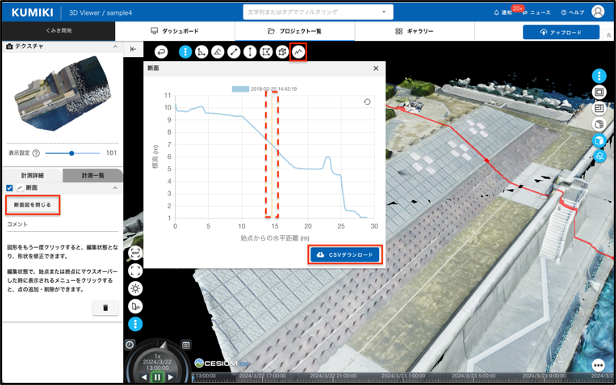Open the filter text dropdown arrow
This screenshot has height=385, width=616.
pos(384,12)
